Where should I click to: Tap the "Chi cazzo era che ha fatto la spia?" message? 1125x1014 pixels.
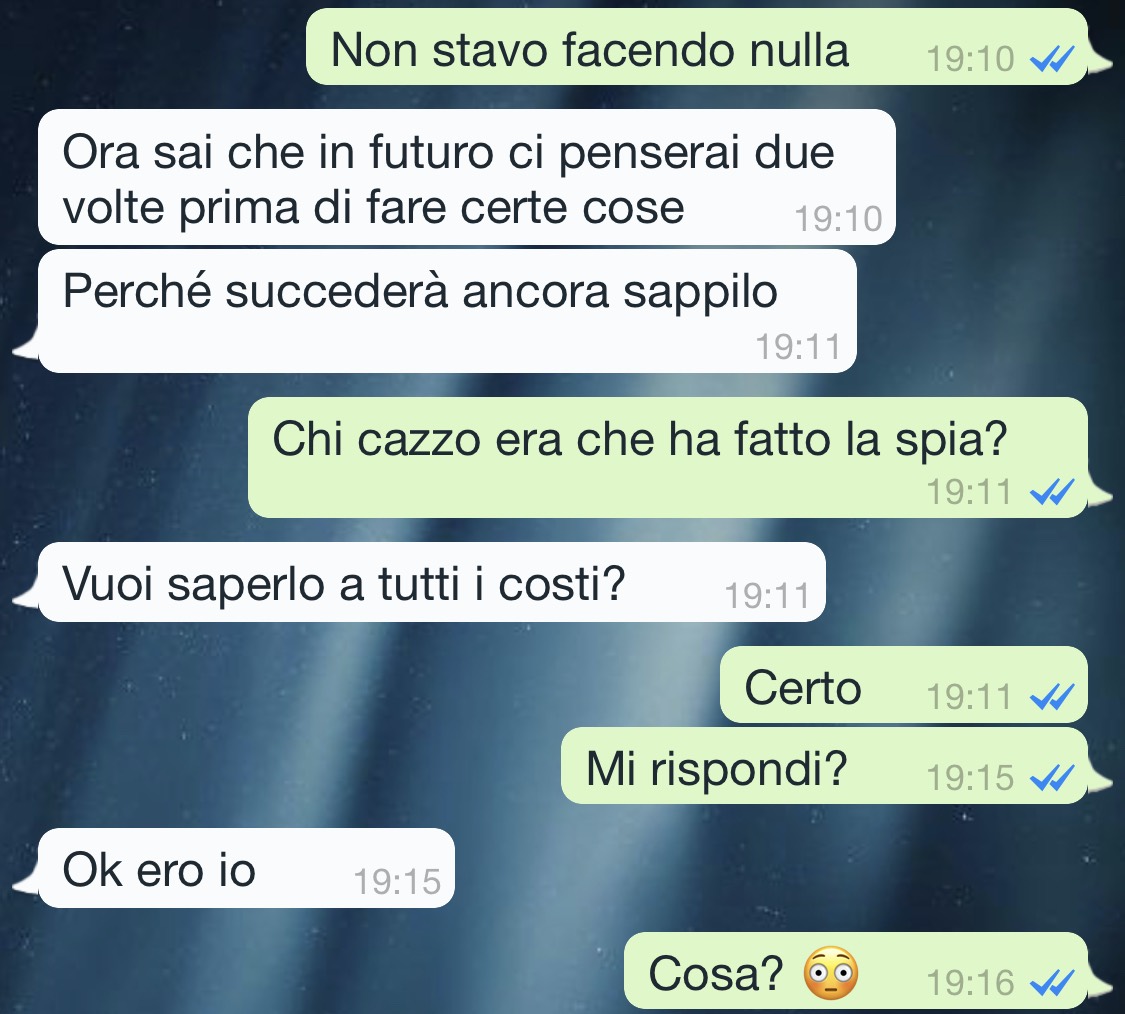(668, 457)
